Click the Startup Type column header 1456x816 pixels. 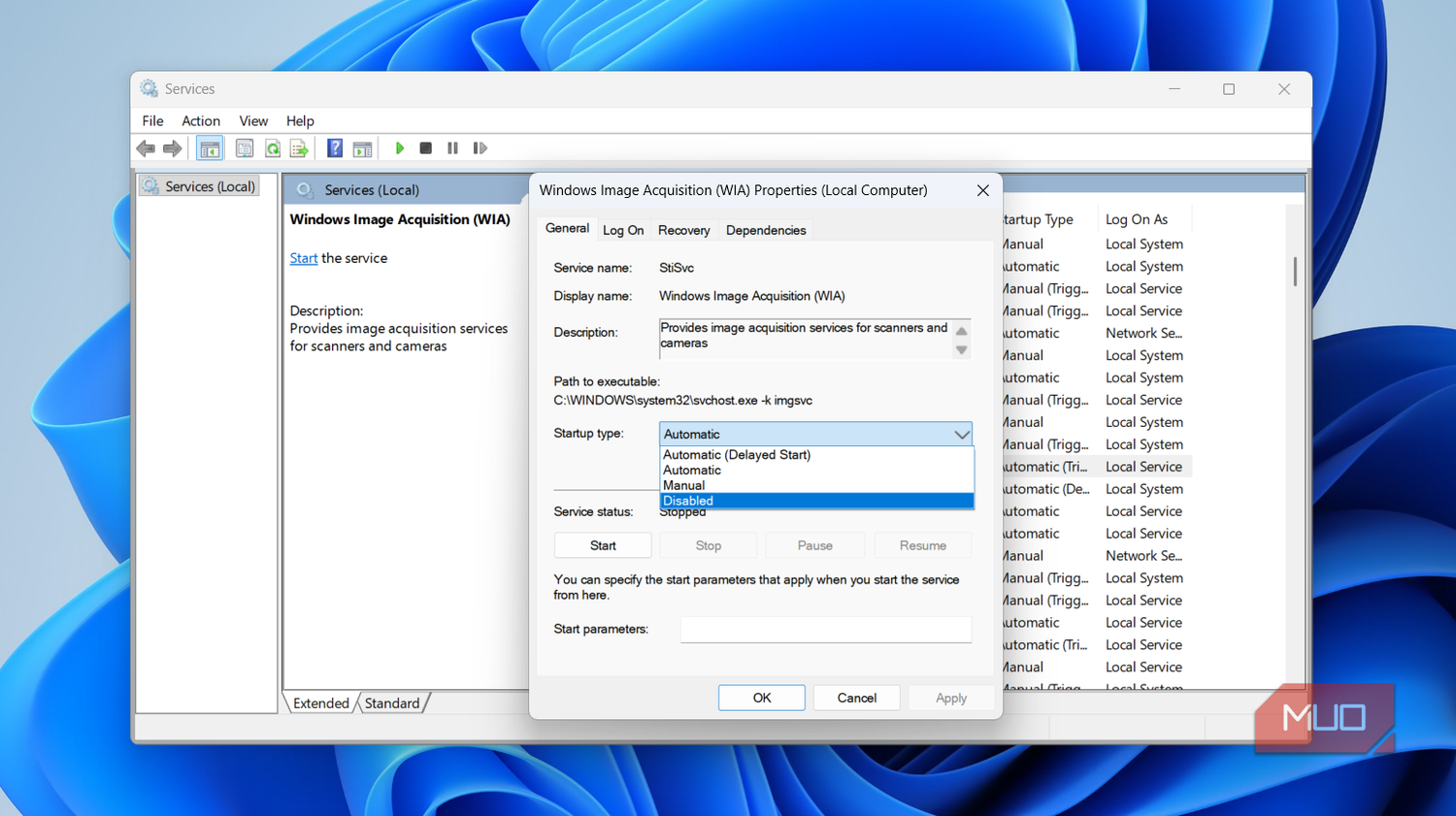[x=1048, y=219]
